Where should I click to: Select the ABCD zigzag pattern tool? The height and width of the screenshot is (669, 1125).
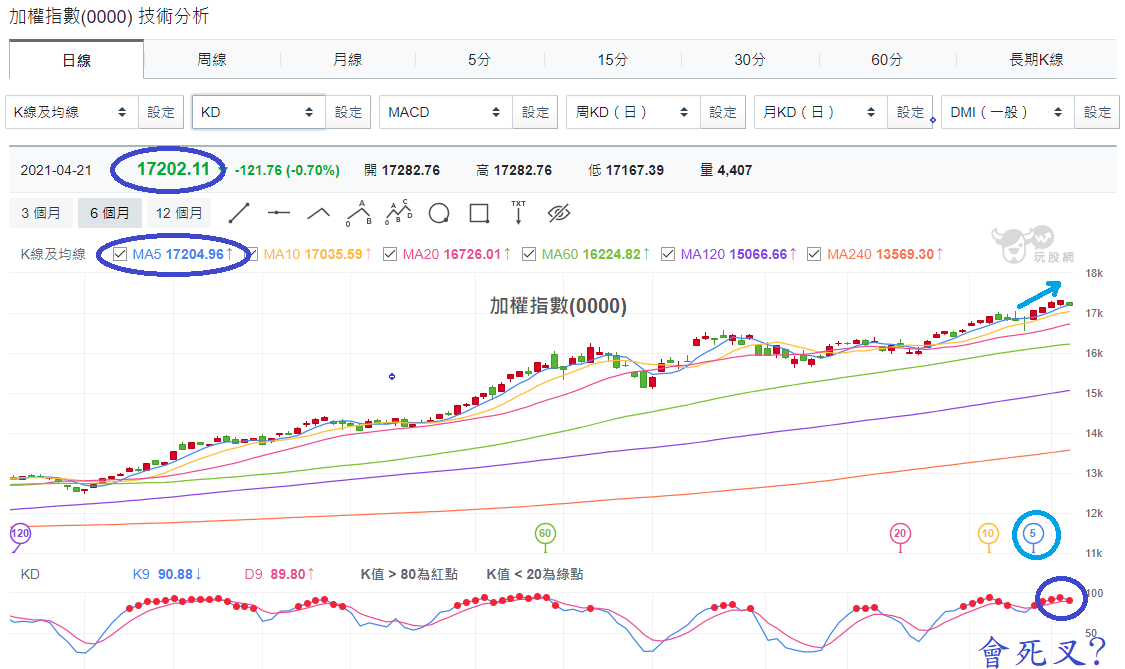(399, 212)
